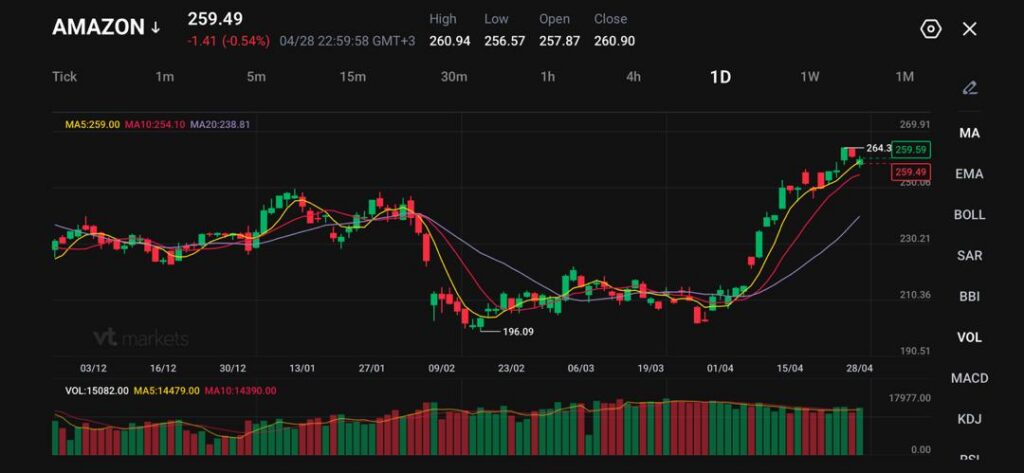Select the 5m timeframe

(x=256, y=77)
